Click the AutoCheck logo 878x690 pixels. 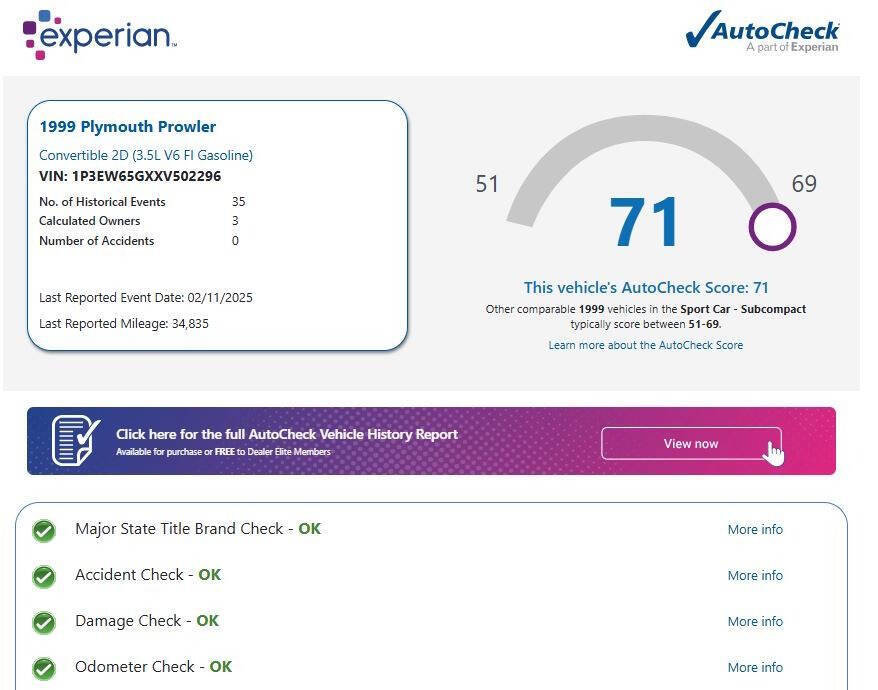(762, 33)
